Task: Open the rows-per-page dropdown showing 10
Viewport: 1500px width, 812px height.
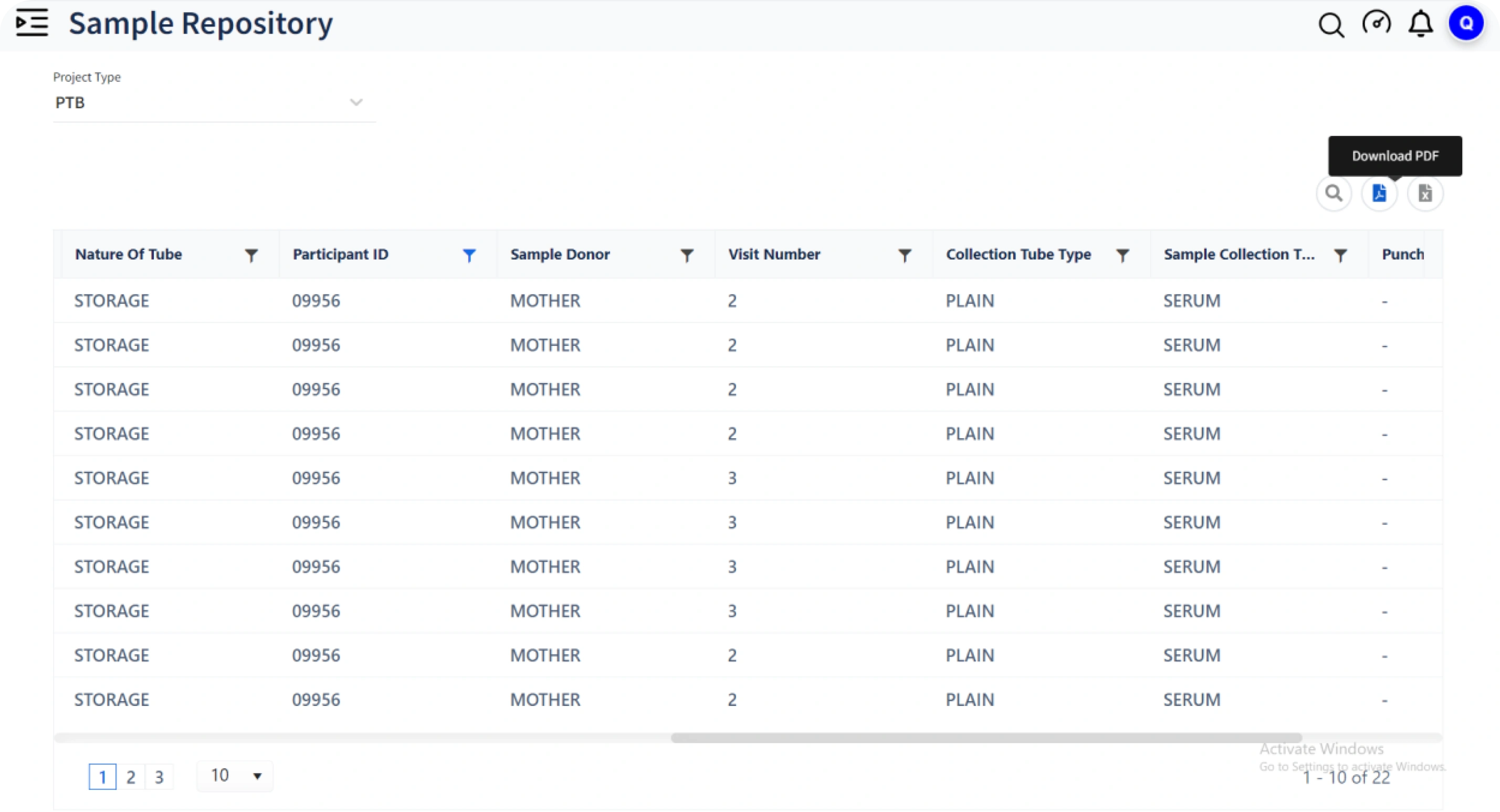Action: tap(235, 776)
